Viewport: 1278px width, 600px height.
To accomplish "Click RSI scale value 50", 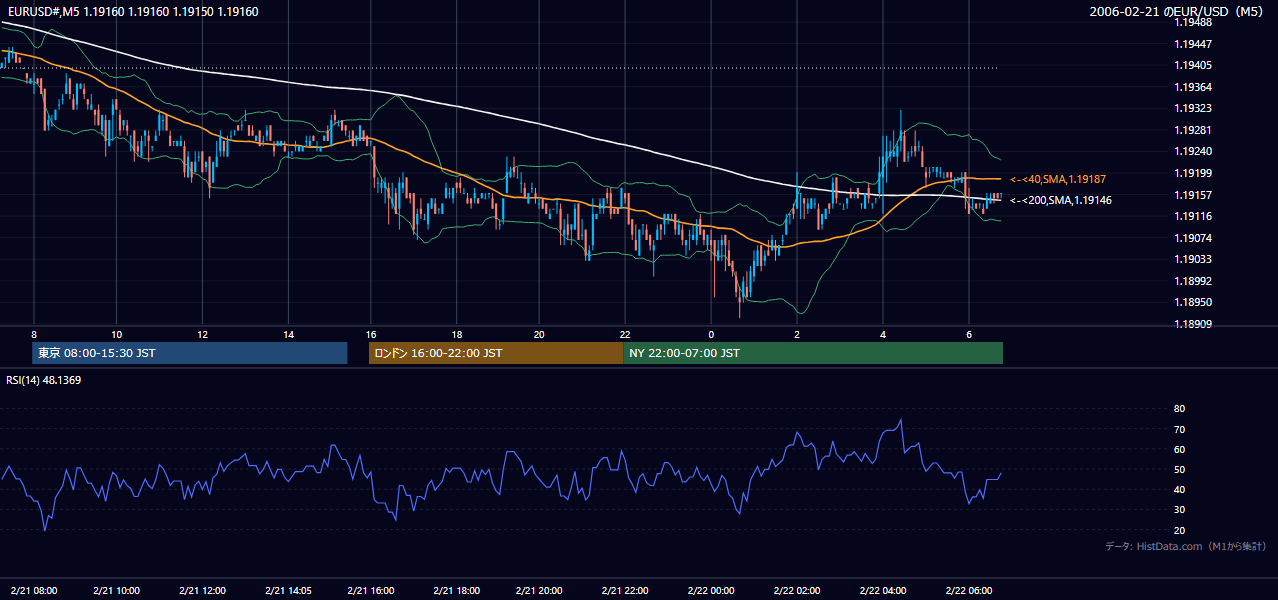I will (1179, 470).
